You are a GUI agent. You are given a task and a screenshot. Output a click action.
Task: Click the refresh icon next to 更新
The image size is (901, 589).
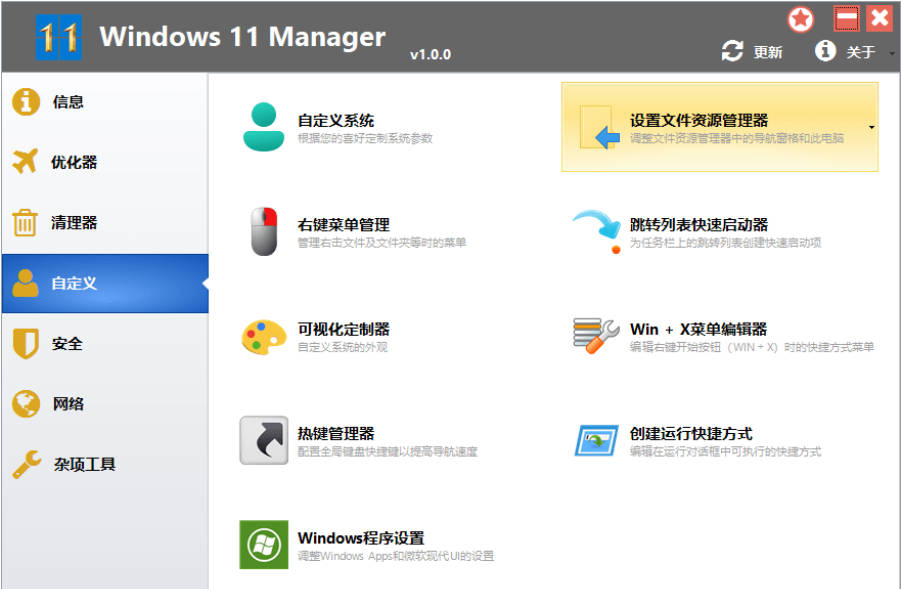733,49
